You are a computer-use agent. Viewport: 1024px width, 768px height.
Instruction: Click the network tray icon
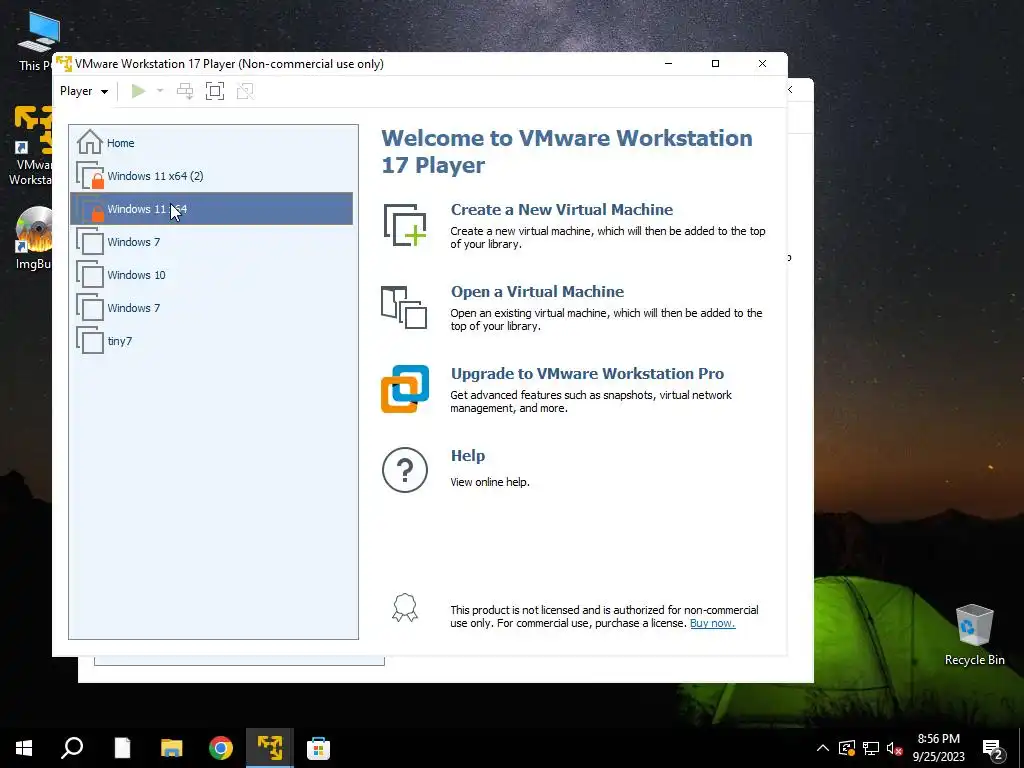point(871,748)
